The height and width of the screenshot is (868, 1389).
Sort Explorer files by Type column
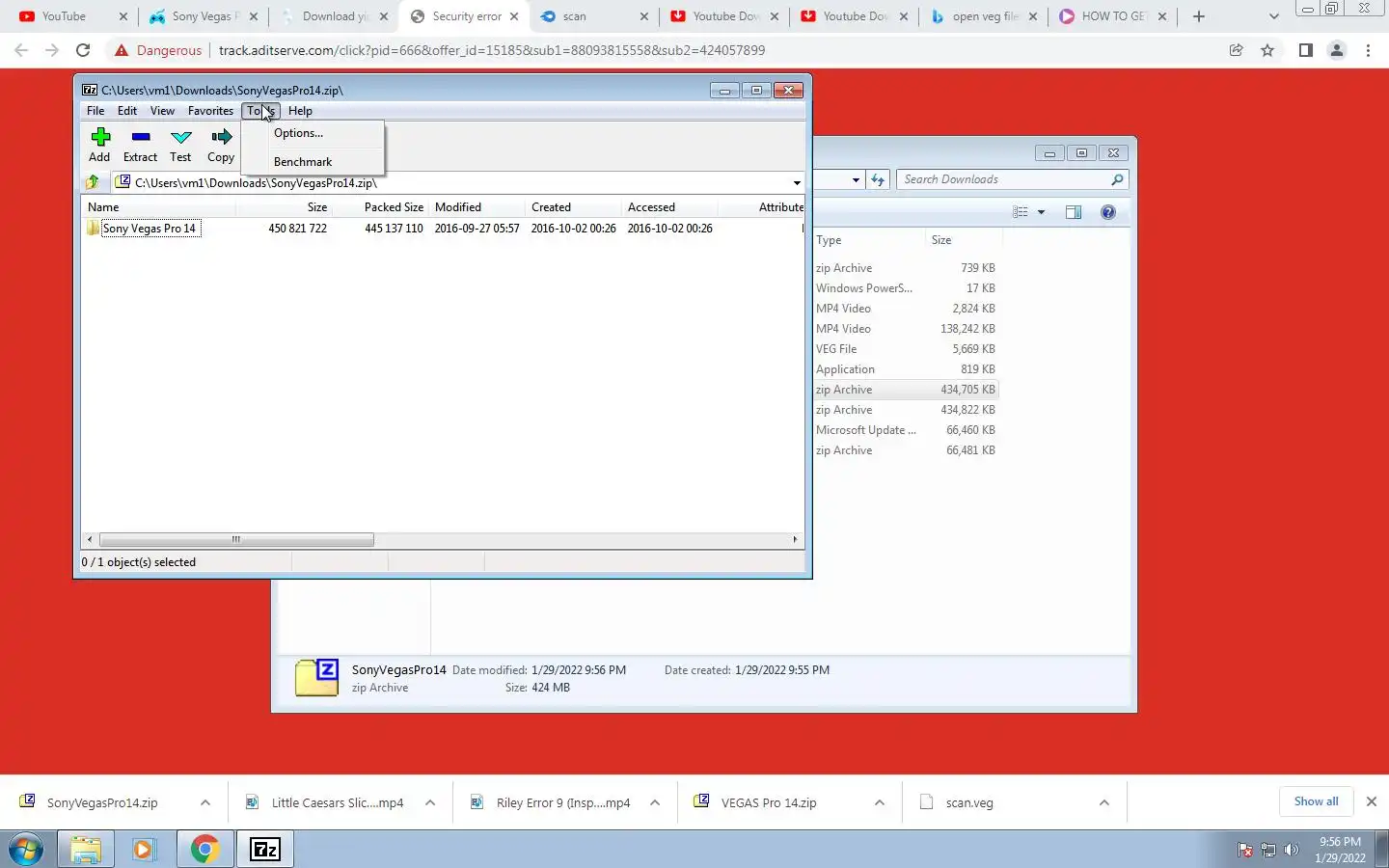click(868, 240)
